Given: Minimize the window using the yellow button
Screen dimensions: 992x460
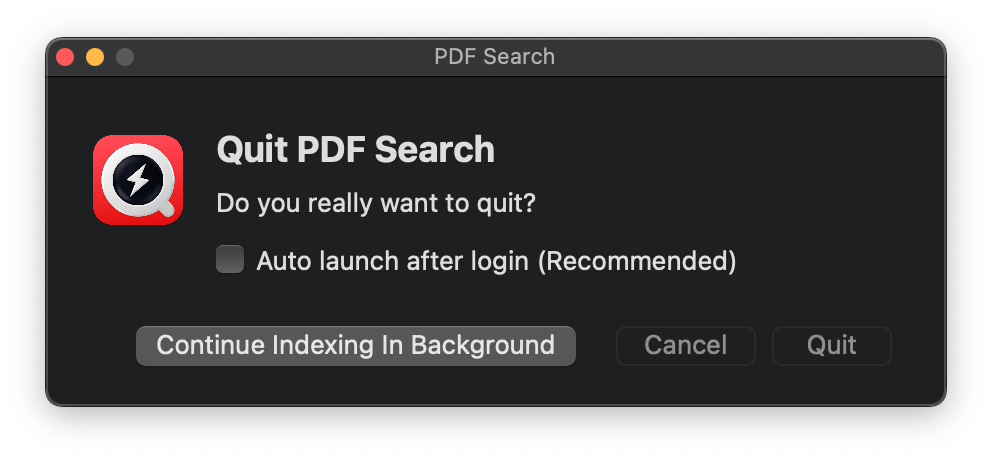Looking at the screenshot, I should 95,57.
